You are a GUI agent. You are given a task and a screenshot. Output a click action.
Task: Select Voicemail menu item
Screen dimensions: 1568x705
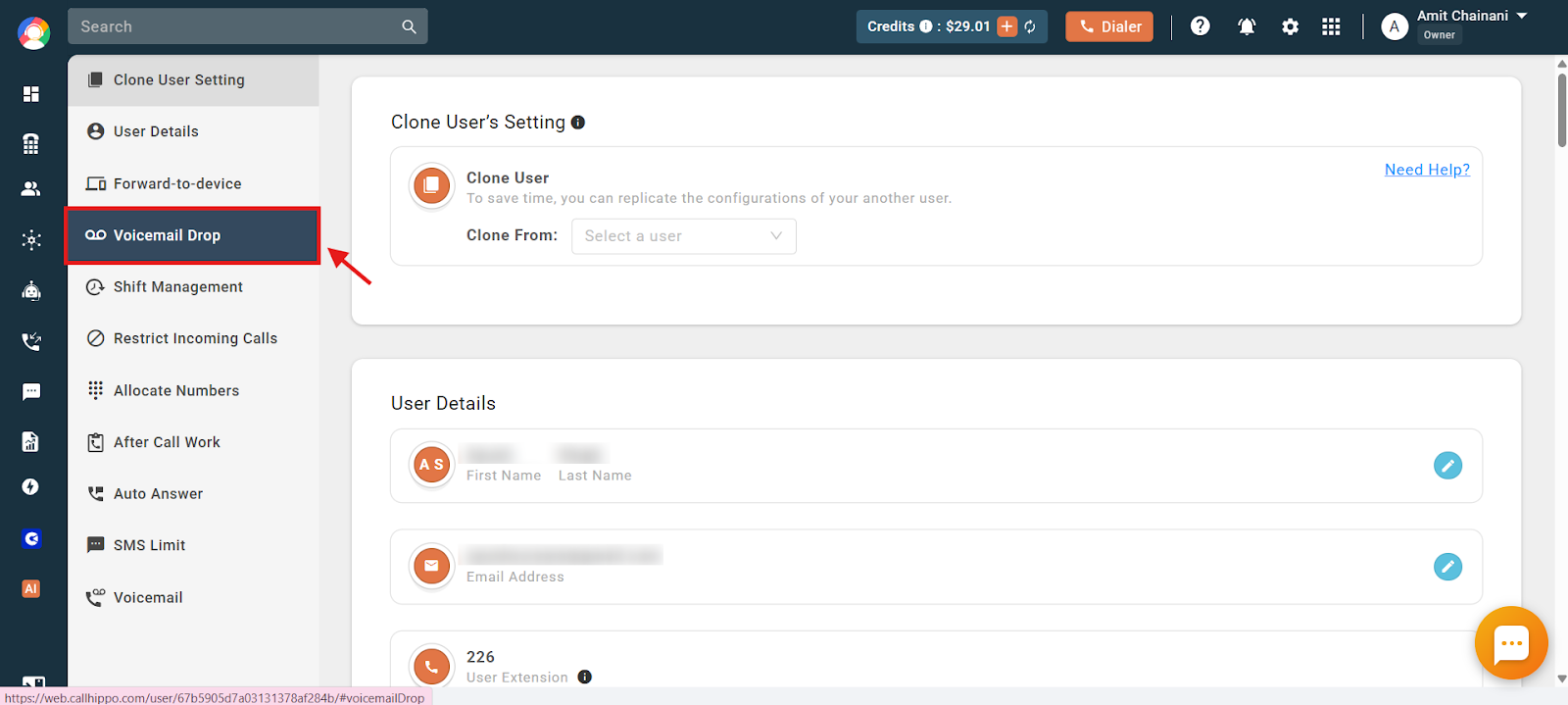193,597
